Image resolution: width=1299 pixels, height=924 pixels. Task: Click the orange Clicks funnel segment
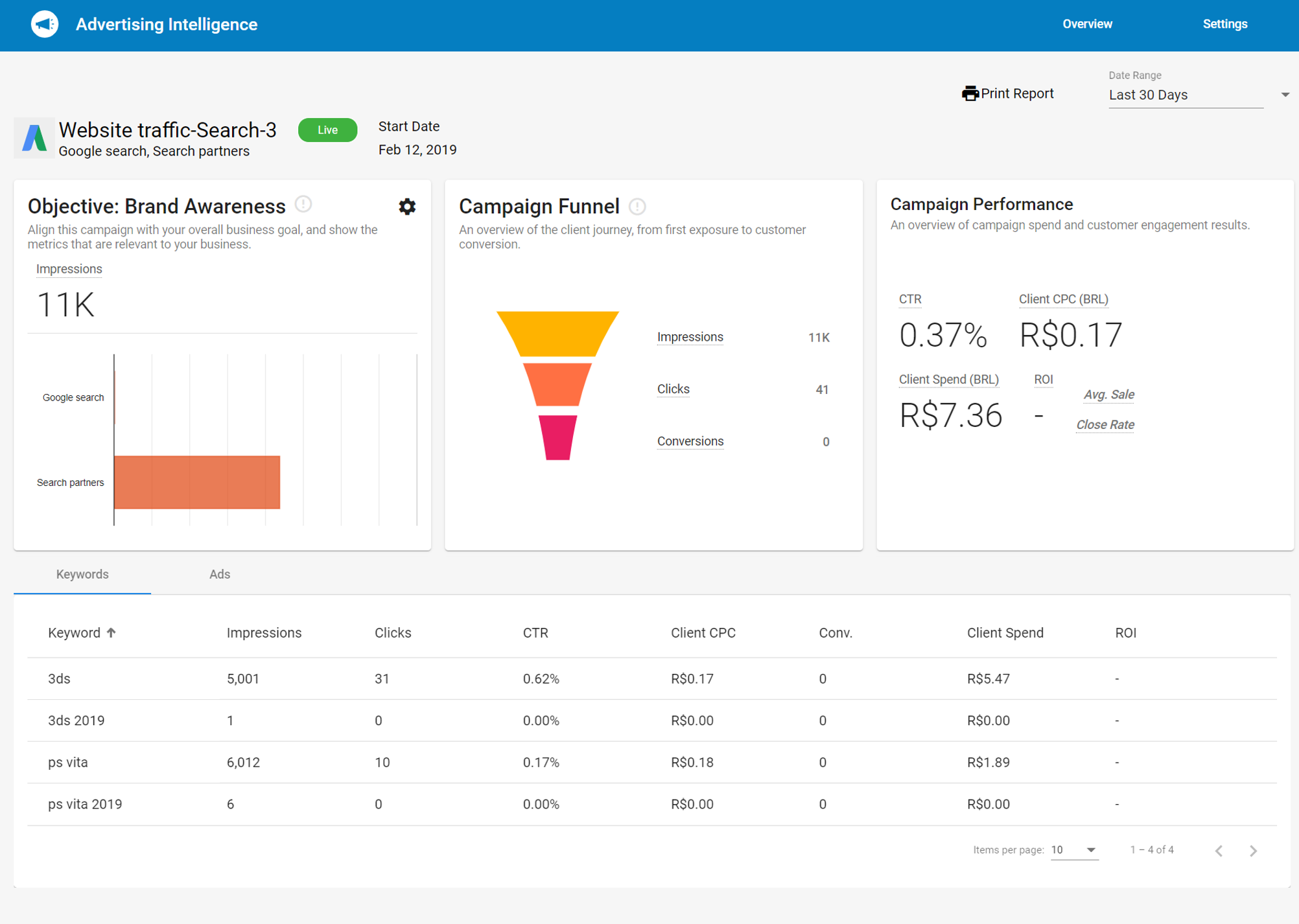pos(557,384)
